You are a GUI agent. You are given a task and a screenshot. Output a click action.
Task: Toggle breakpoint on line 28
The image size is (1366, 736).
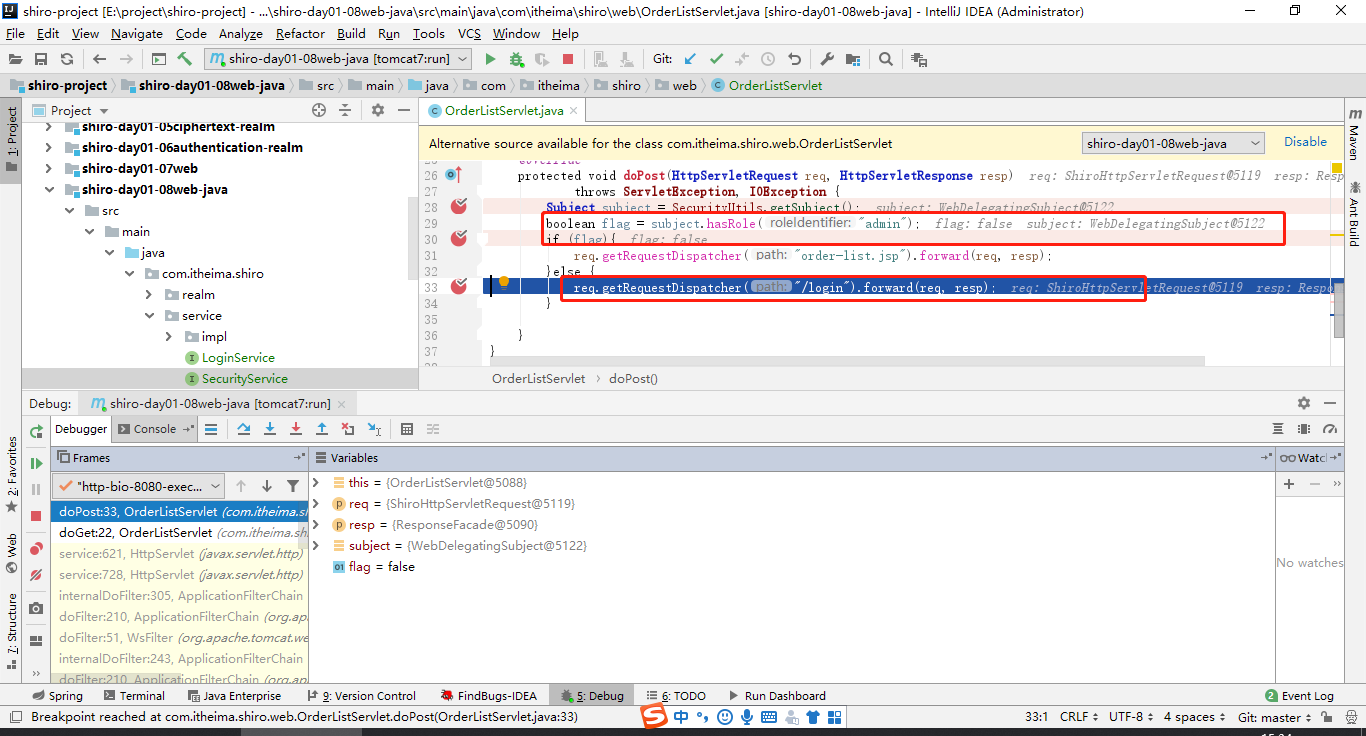(x=459, y=205)
